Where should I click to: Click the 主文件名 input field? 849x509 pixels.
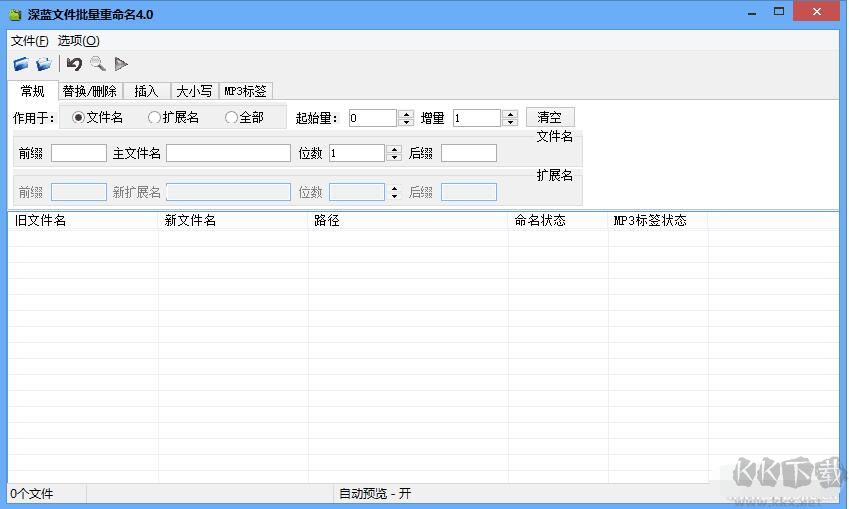[x=228, y=153]
